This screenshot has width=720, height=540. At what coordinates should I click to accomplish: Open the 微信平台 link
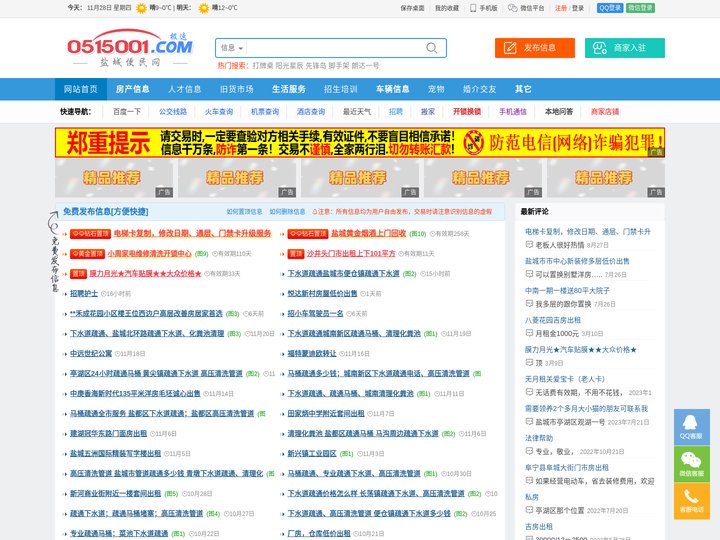[x=526, y=8]
